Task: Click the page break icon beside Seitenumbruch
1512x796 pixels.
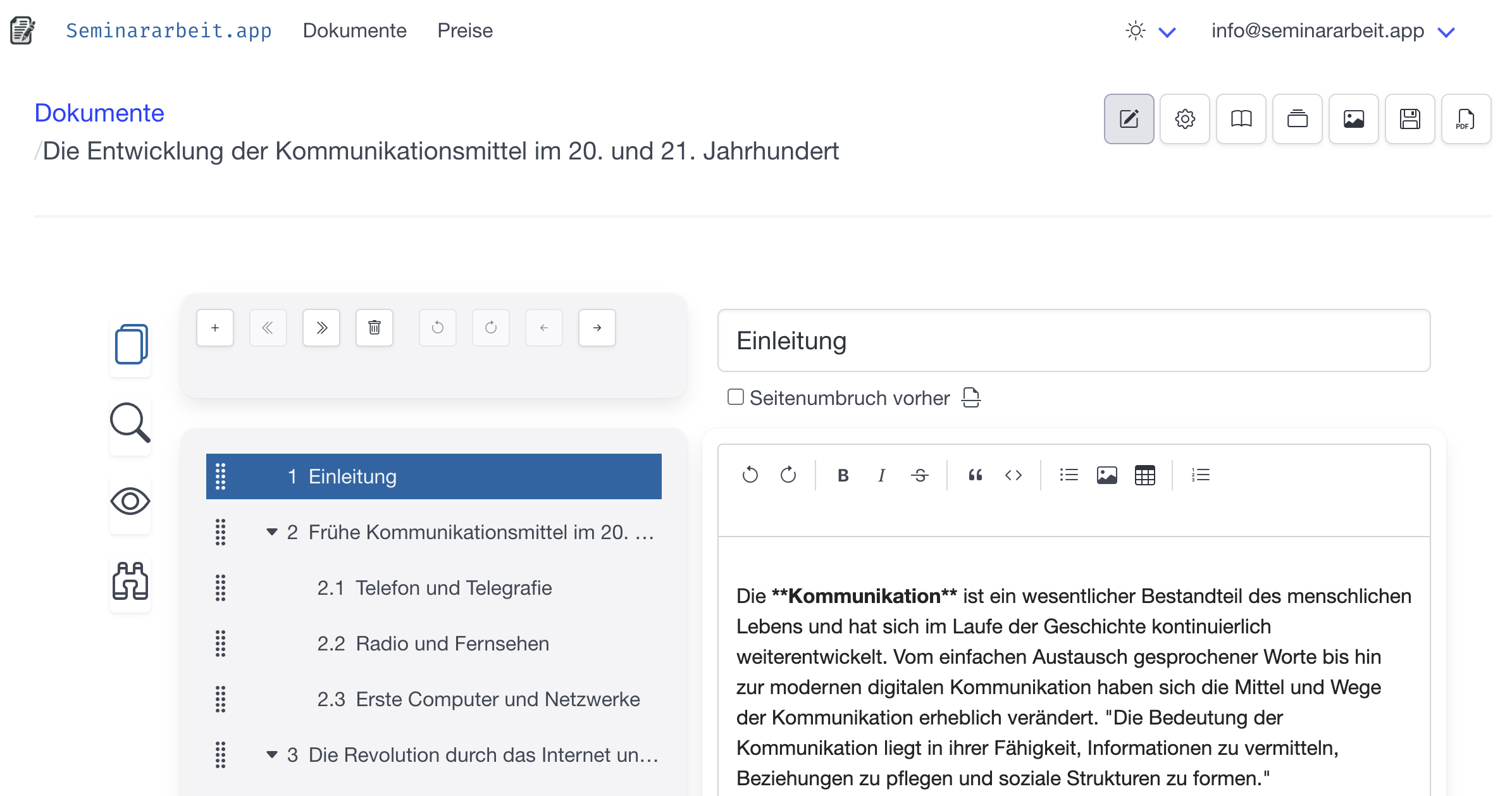Action: click(x=971, y=397)
